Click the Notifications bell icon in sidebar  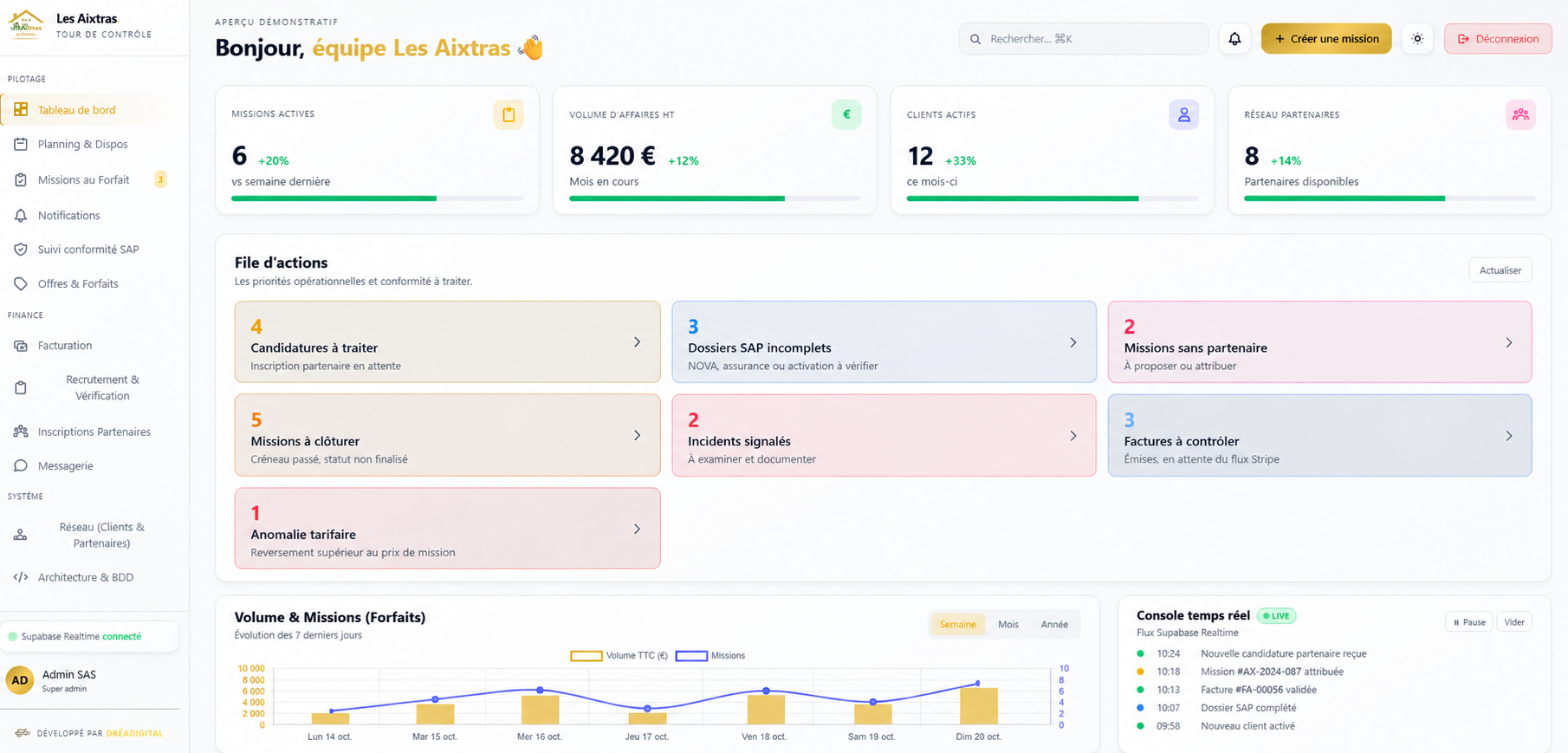[x=21, y=215]
